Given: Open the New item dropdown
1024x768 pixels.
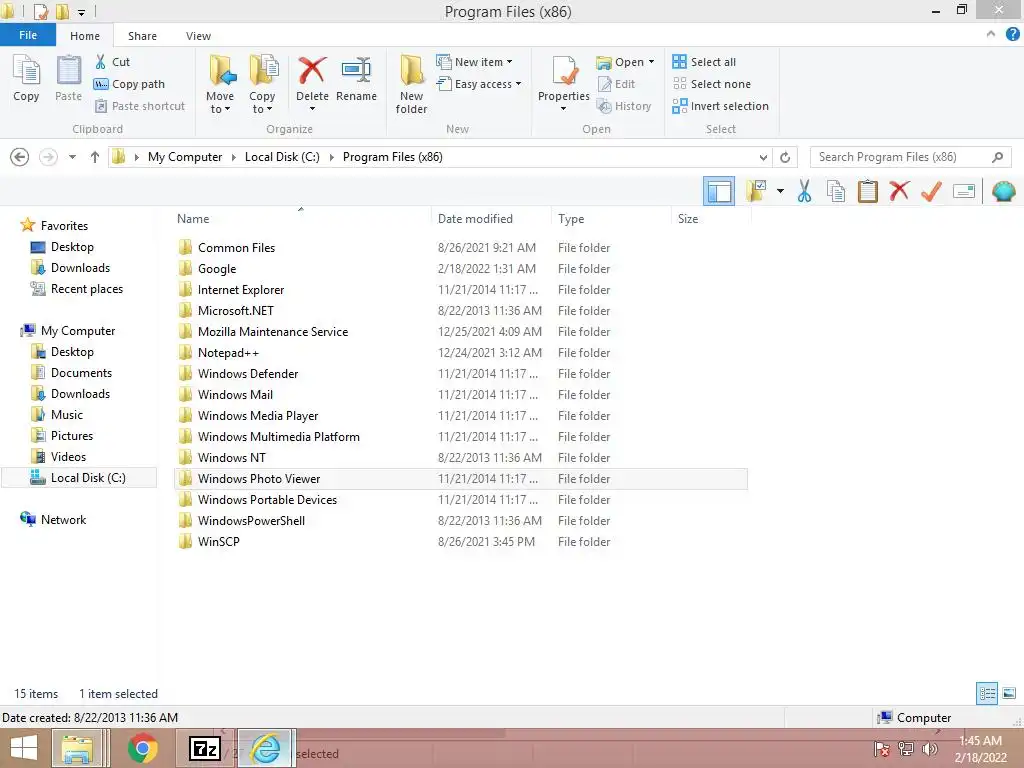Looking at the screenshot, I should pos(474,62).
